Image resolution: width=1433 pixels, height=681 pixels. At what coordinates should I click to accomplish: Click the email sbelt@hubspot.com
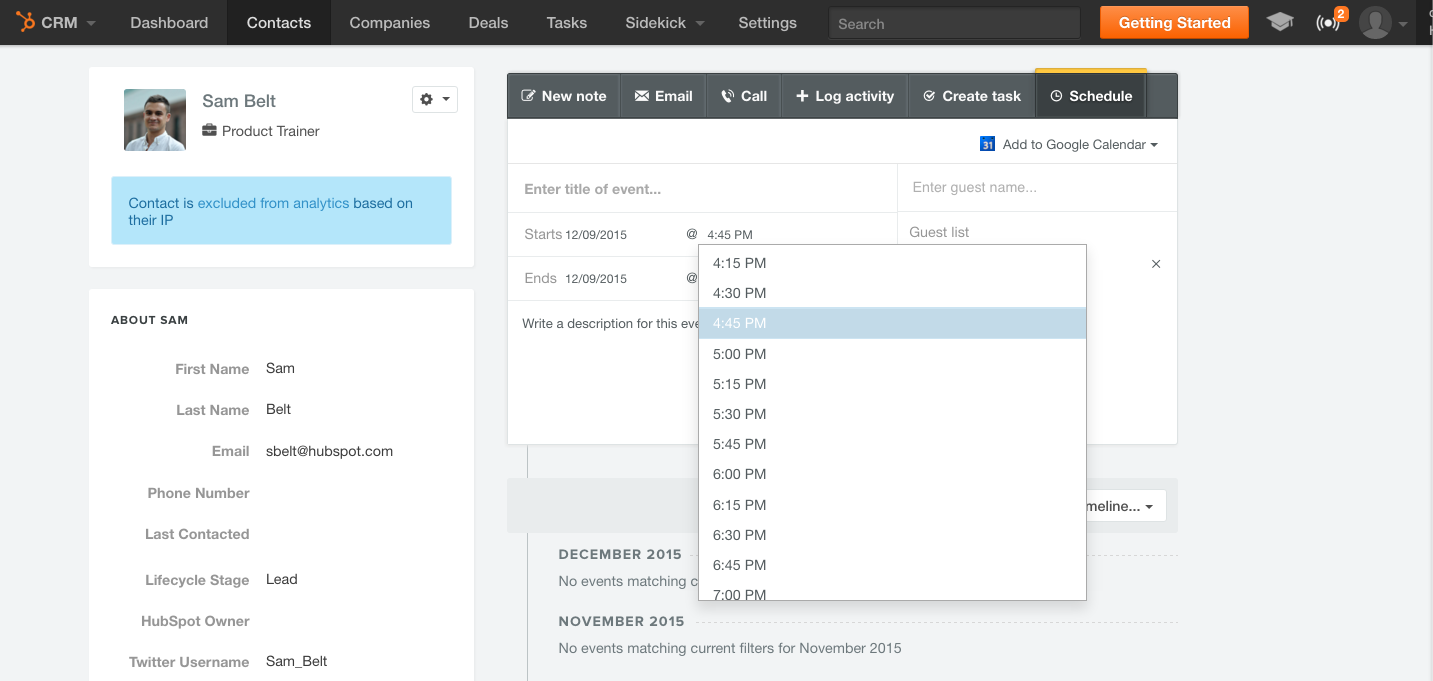[x=329, y=451]
